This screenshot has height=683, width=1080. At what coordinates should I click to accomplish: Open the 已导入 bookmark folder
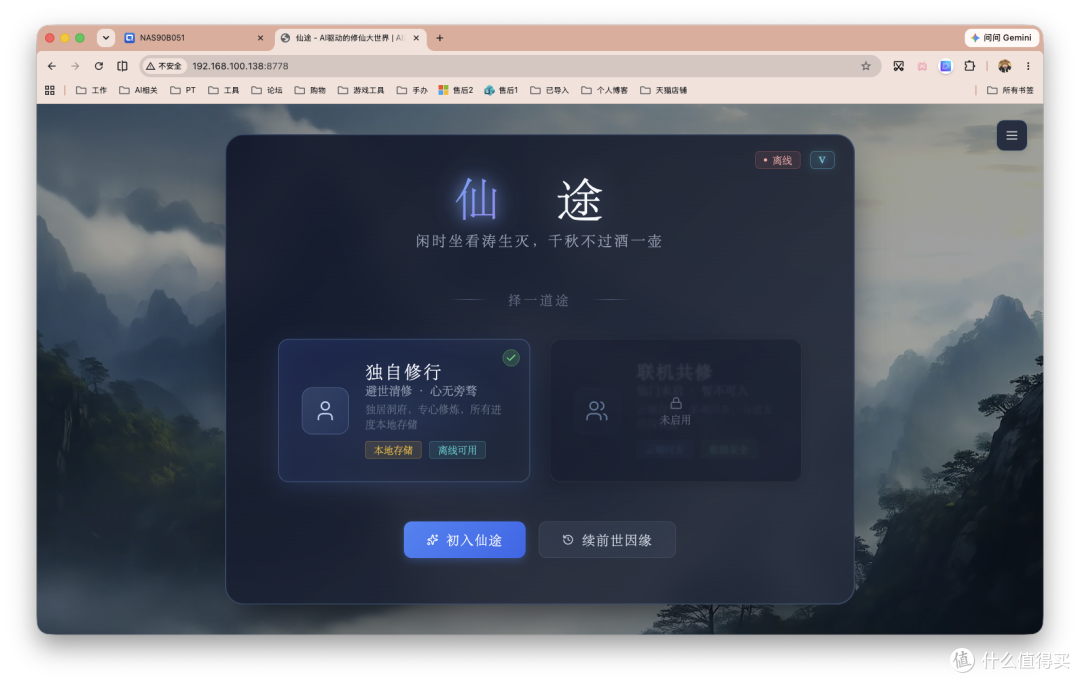(550, 90)
